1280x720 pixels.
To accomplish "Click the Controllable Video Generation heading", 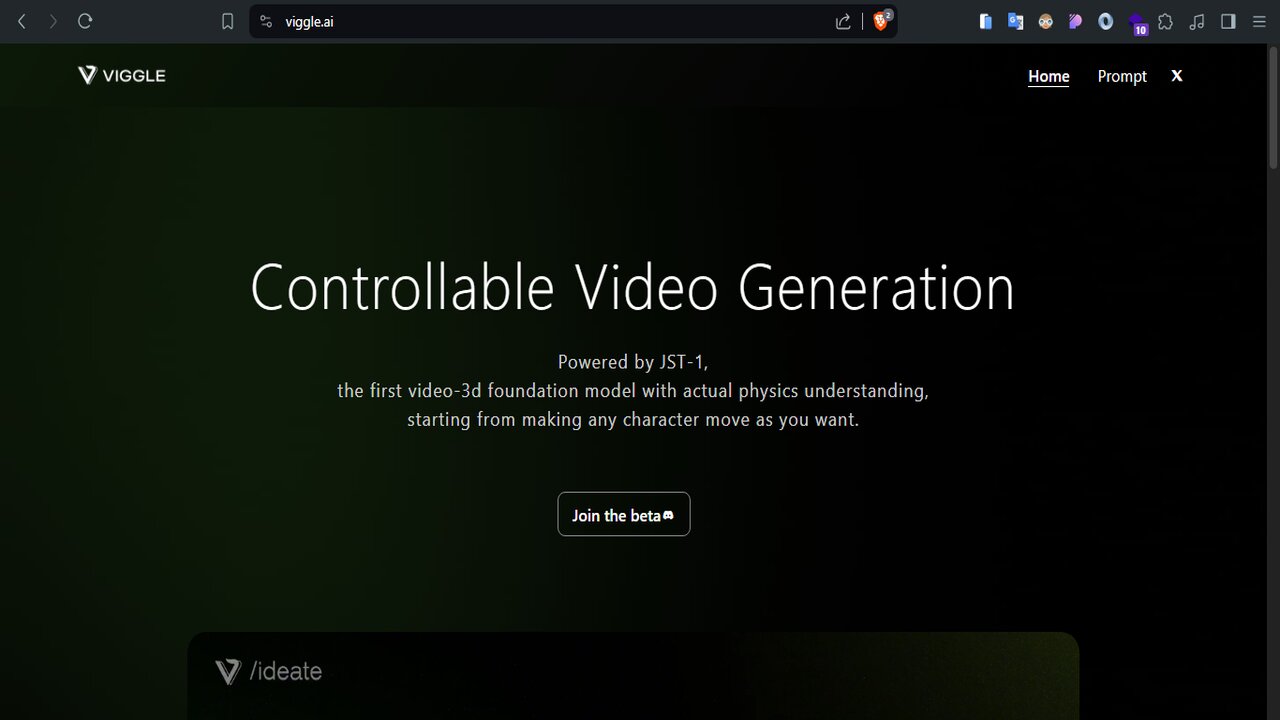I will (632, 287).
